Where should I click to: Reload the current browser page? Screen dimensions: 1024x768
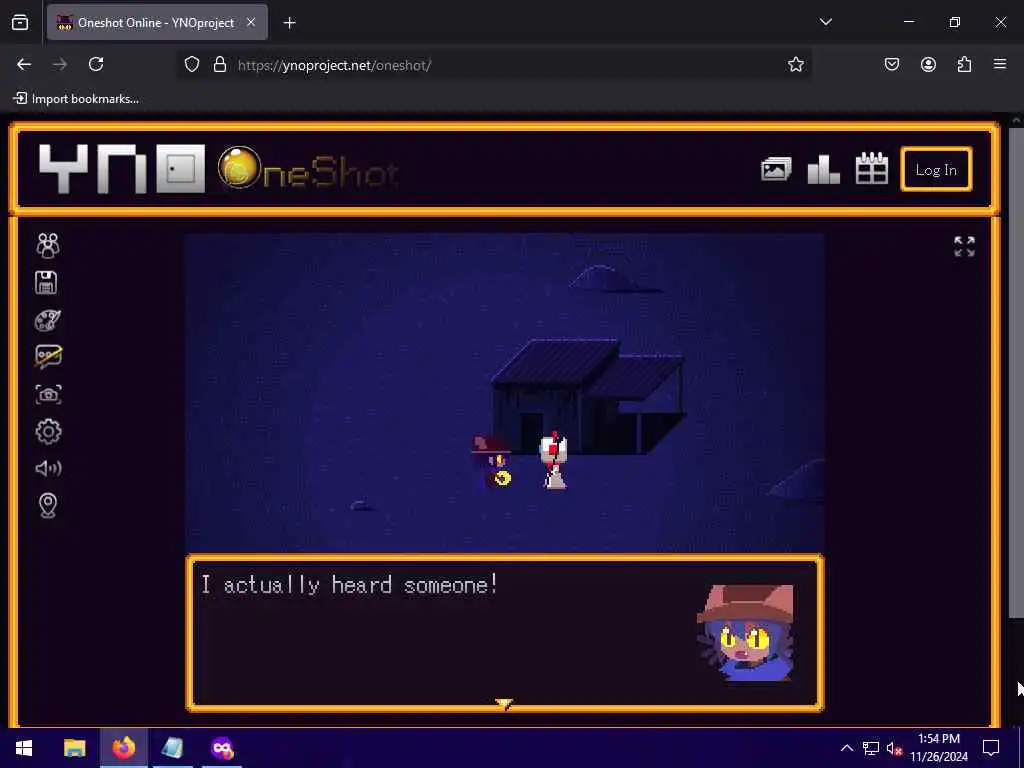pos(96,64)
